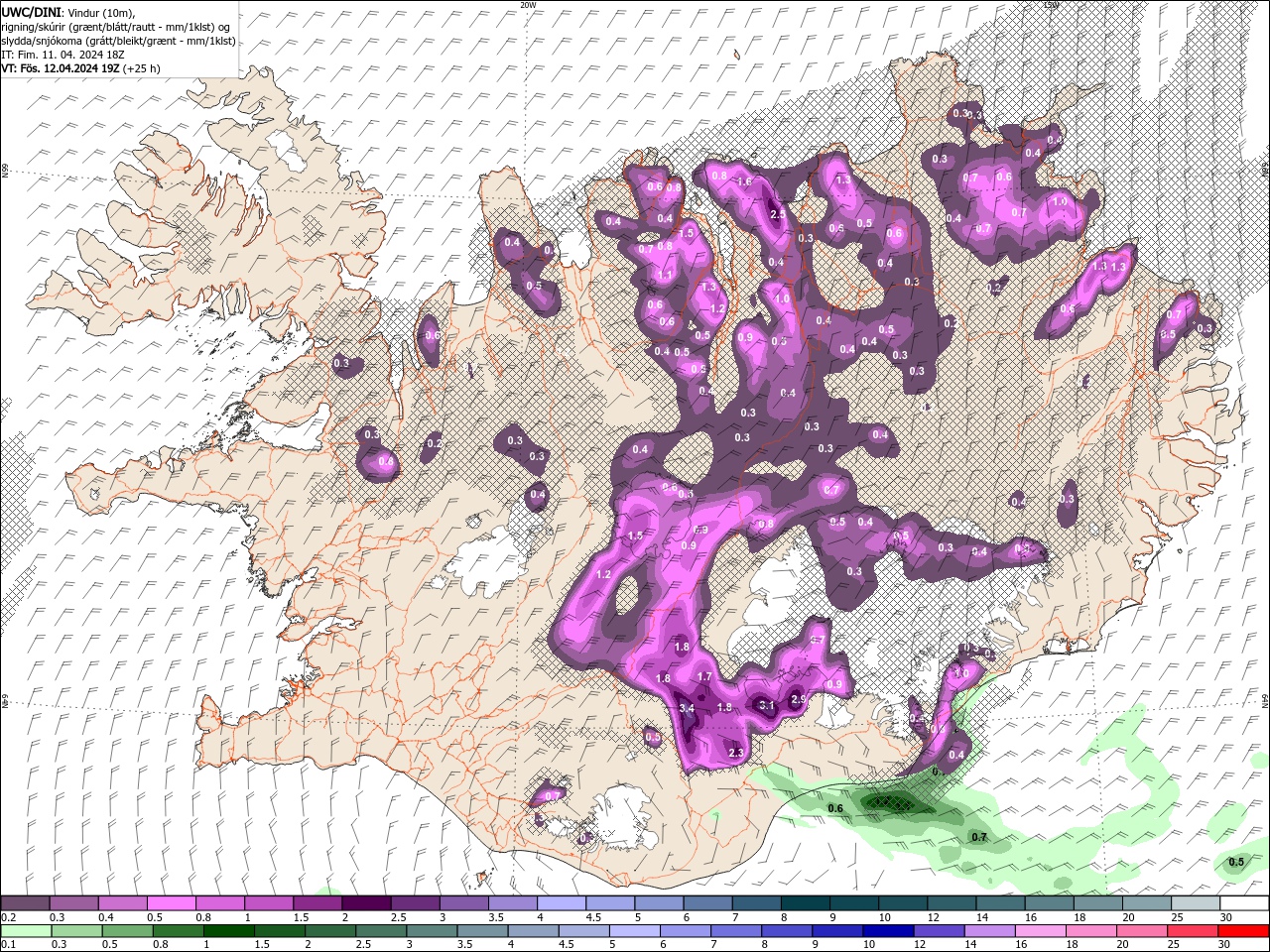Click the 'UWC/DINI: Vindur (10m)' title line
Viewport: 1270px width, 952px height.
(x=67, y=12)
